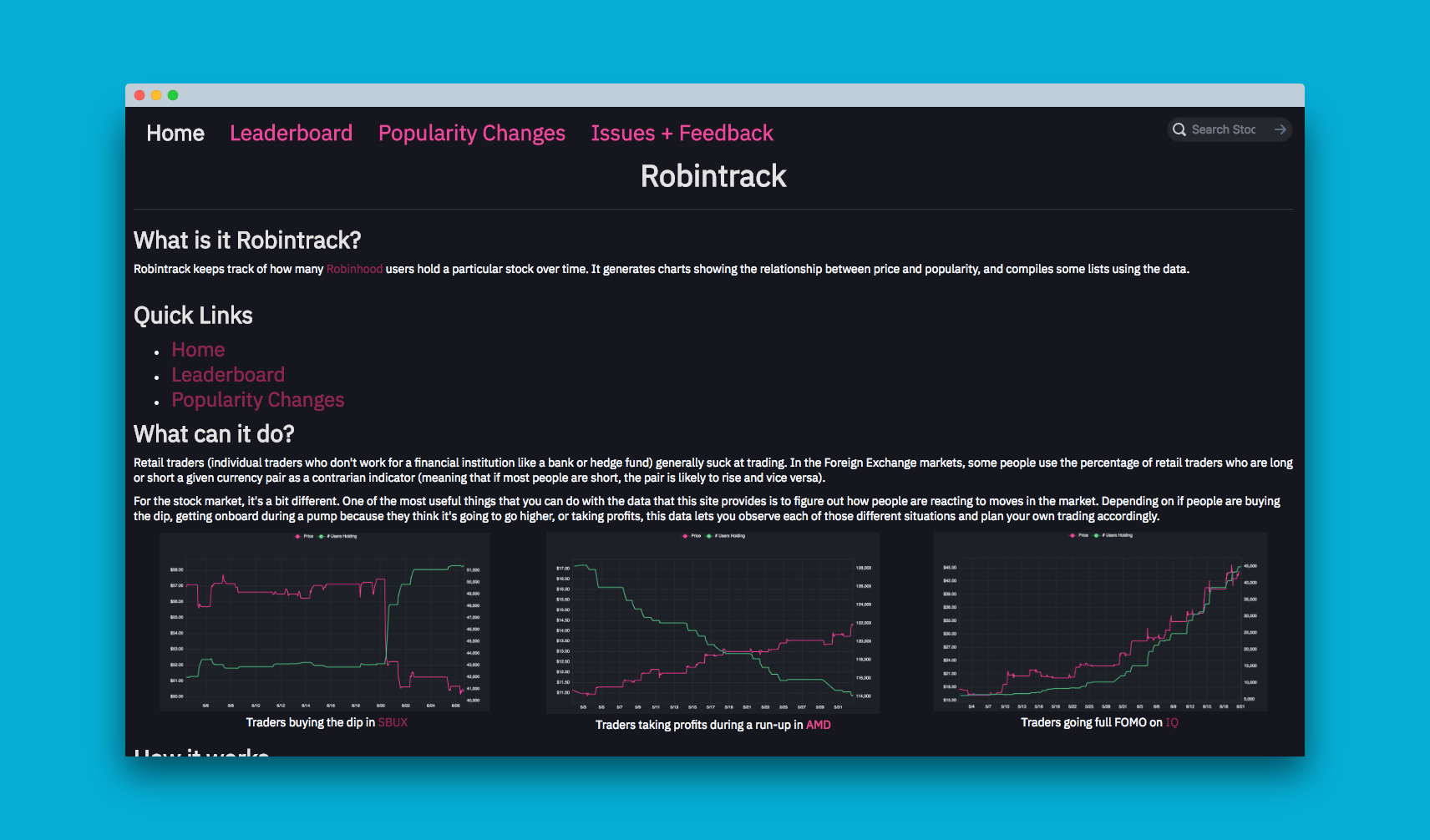Image resolution: width=1430 pixels, height=840 pixels.
Task: Click the Search Stock input field
Action: click(1228, 129)
